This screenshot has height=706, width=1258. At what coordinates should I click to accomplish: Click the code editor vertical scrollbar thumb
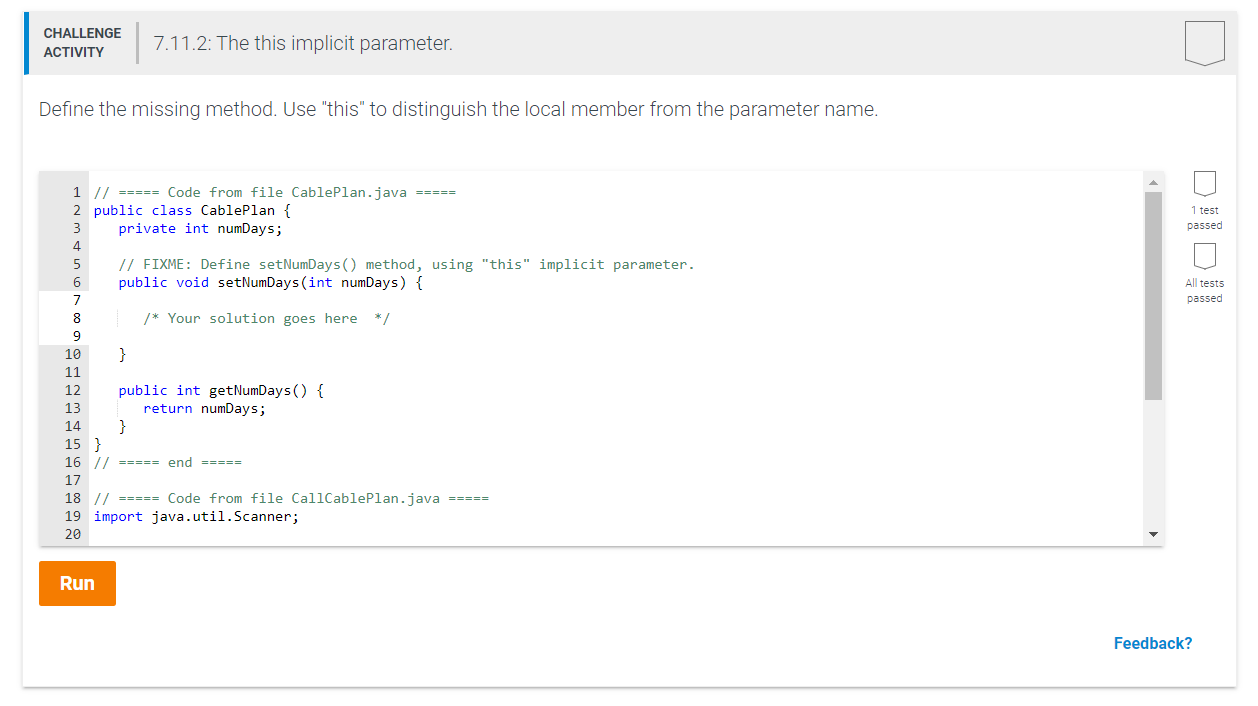point(1153,296)
